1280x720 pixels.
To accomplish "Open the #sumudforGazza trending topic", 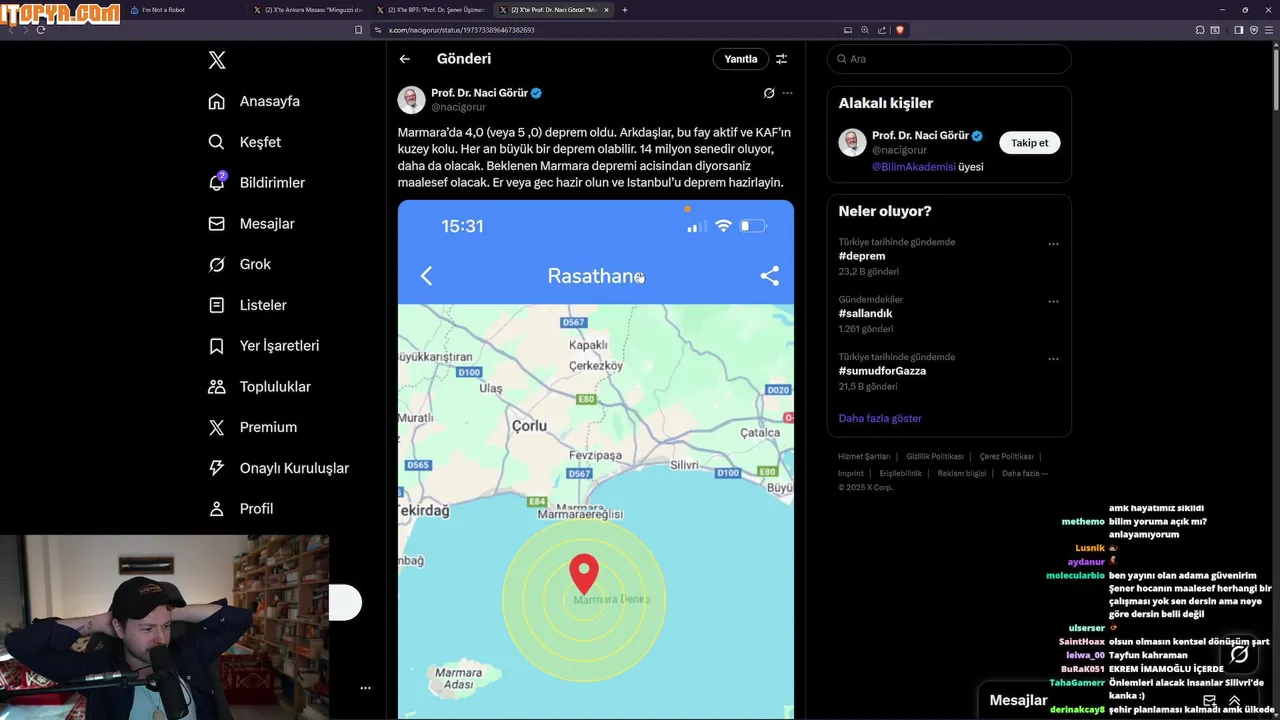I will [x=883, y=371].
